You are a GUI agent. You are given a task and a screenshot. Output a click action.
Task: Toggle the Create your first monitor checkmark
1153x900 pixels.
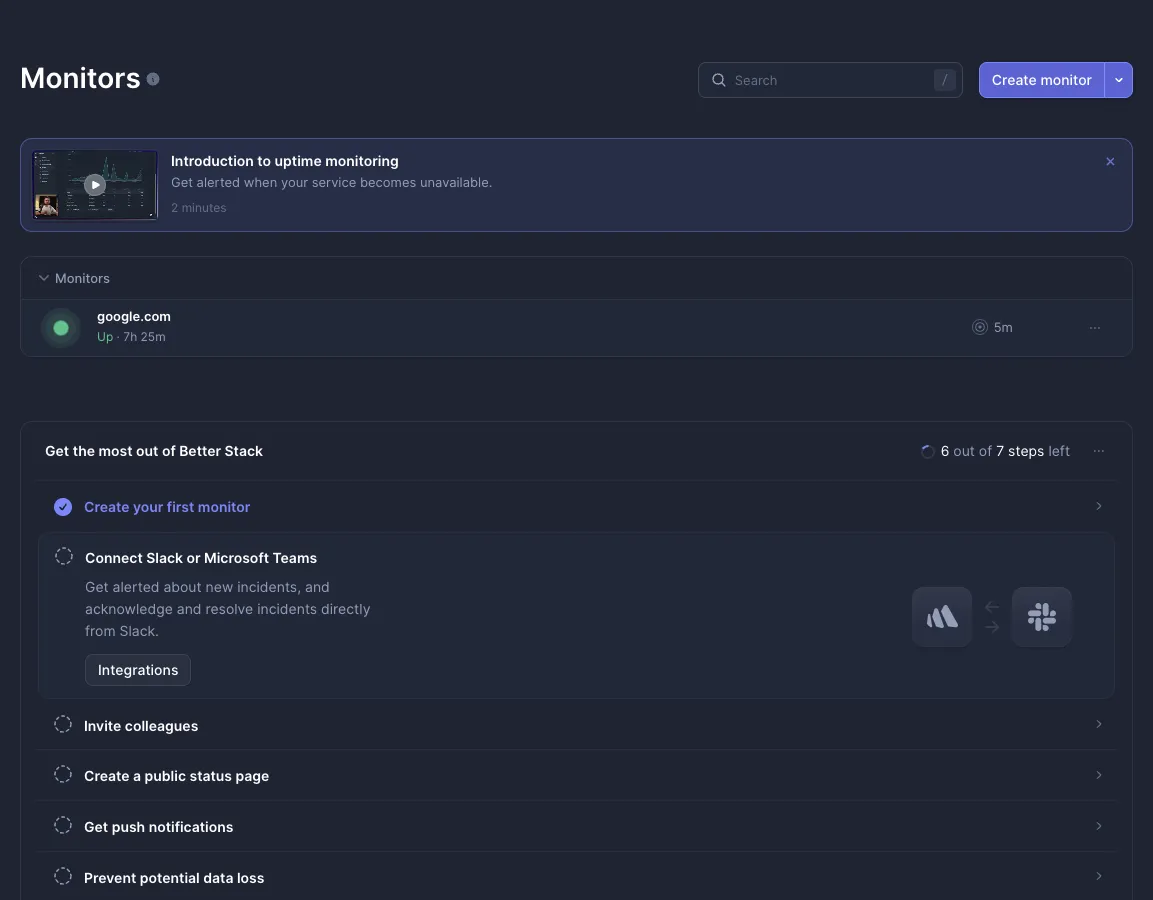pos(63,507)
